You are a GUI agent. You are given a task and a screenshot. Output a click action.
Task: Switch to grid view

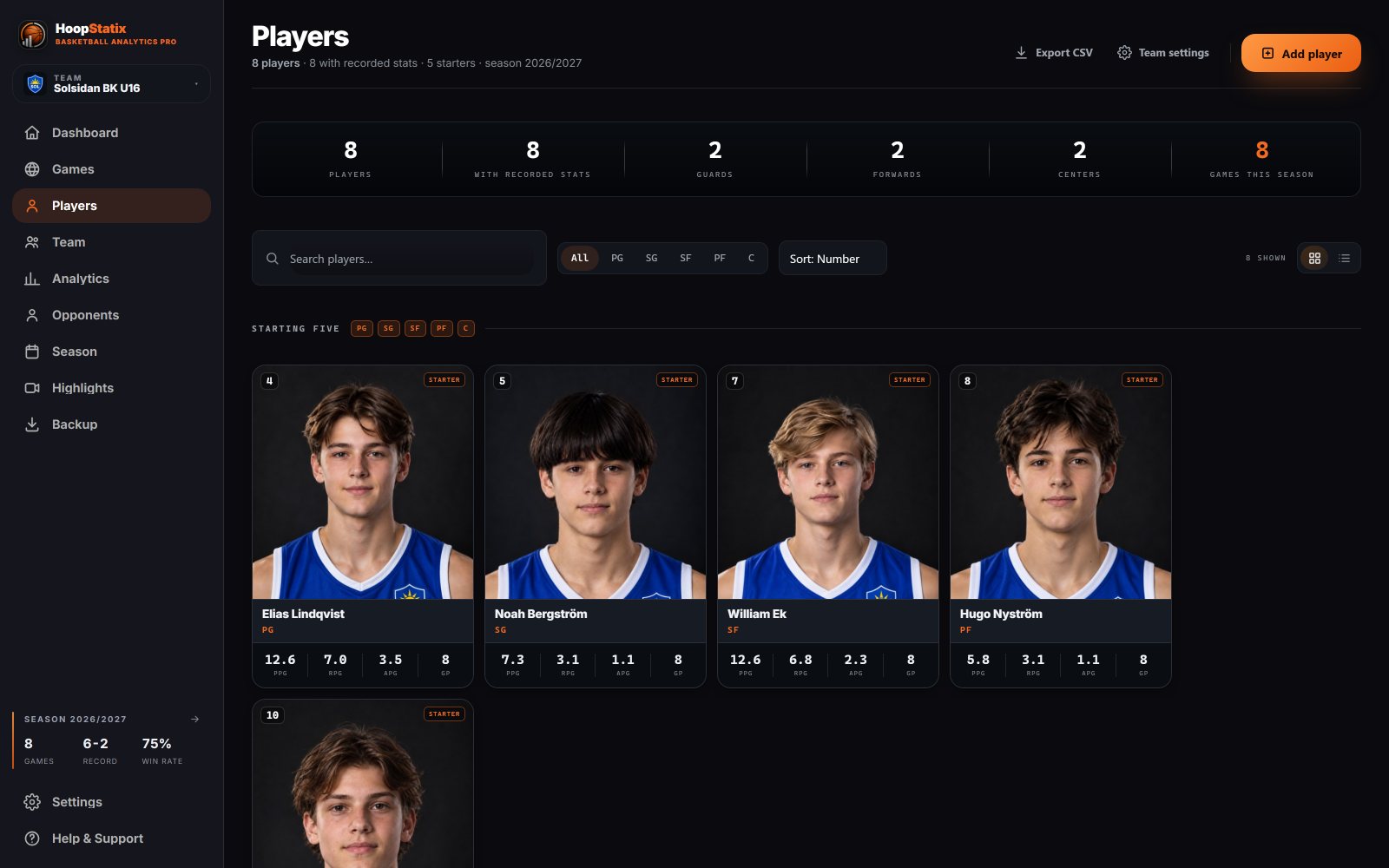point(1314,258)
